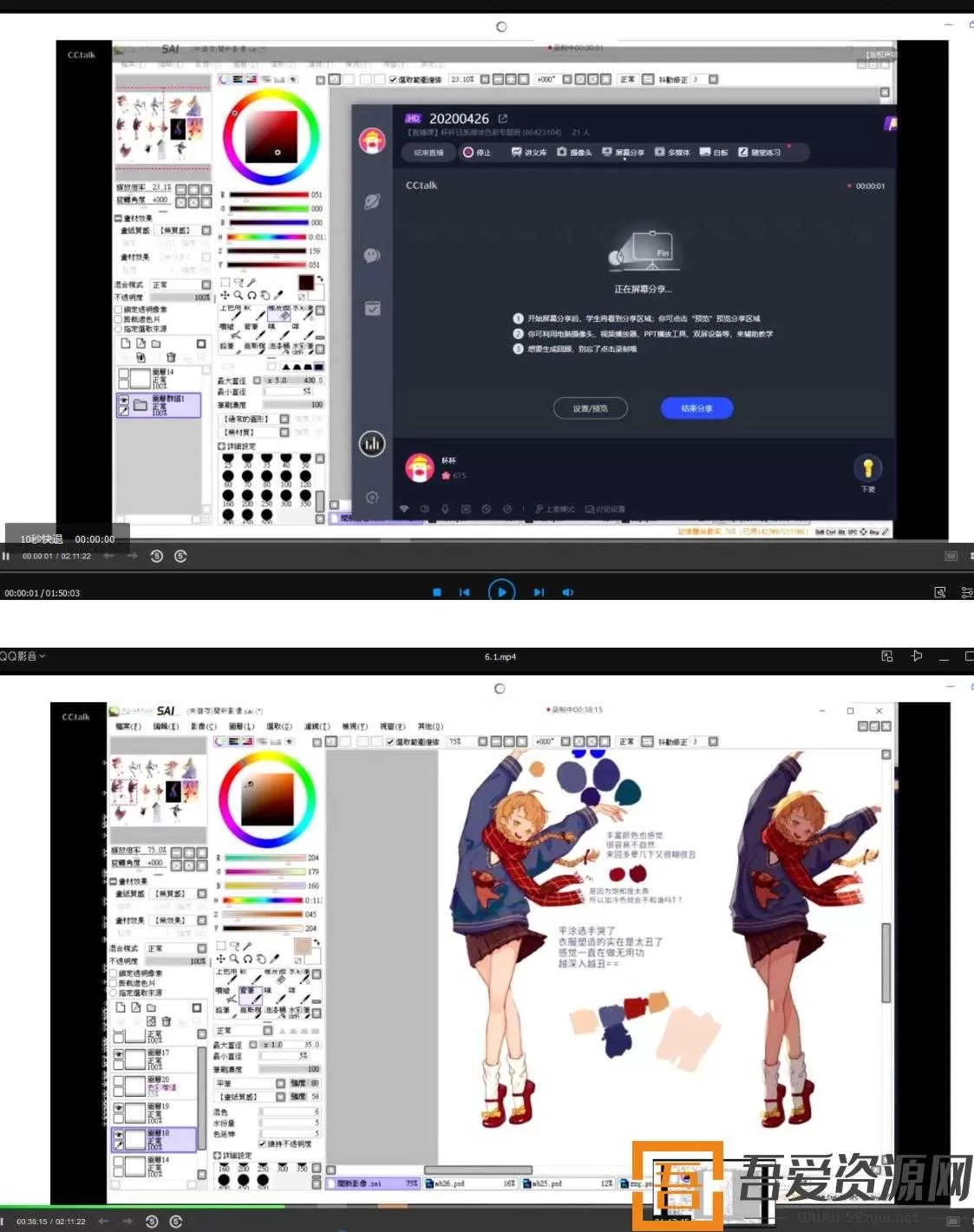Open the 圖層(L) menu in lower SAI
Viewport: 974px width, 1232px height.
tap(241, 727)
